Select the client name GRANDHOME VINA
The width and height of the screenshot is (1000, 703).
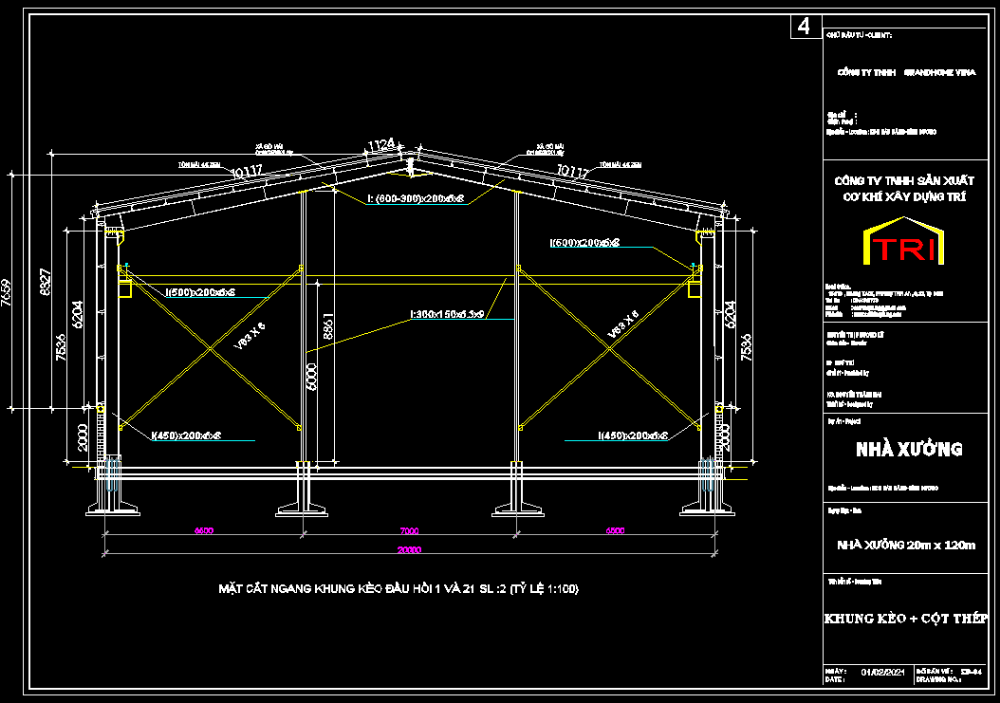[939, 73]
